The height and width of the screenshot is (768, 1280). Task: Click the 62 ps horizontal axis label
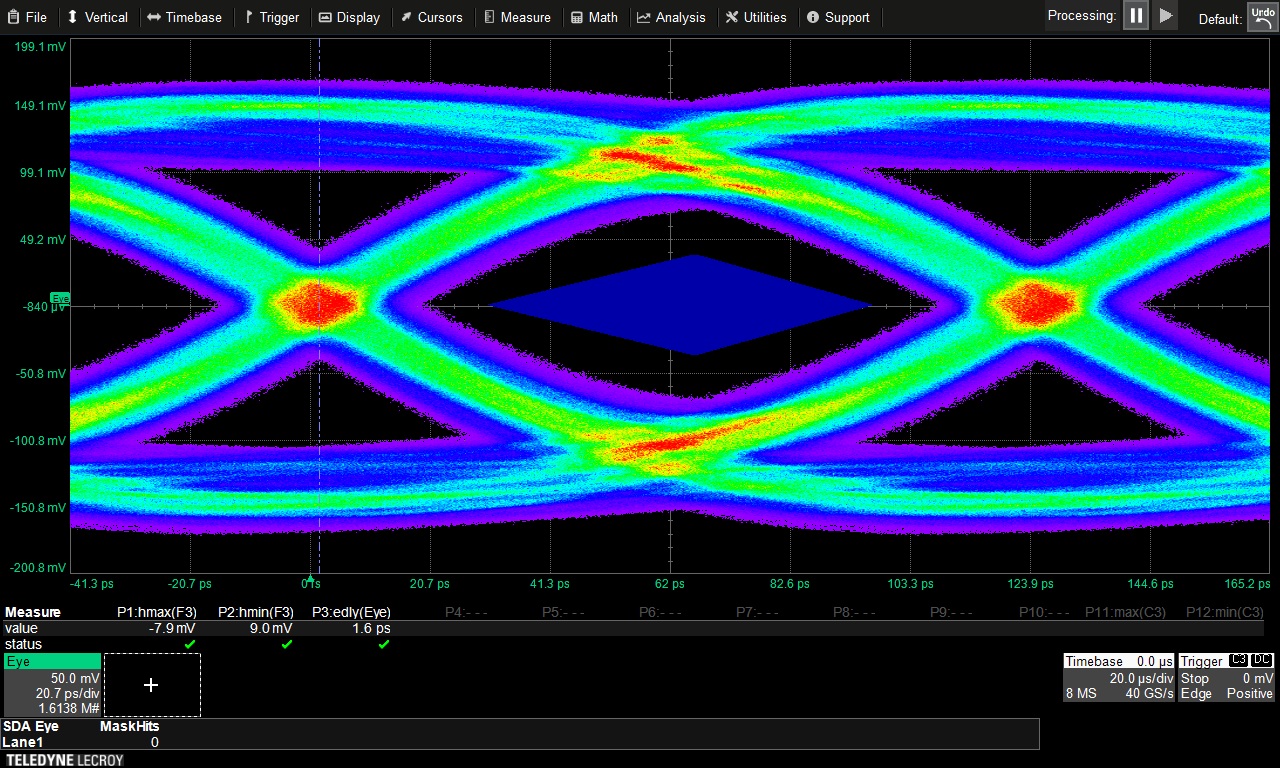[x=669, y=584]
